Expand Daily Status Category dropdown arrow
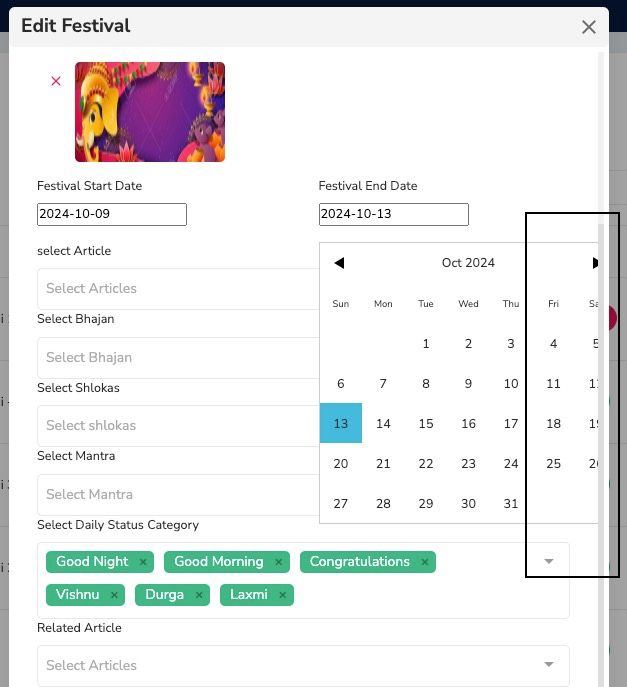The height and width of the screenshot is (687, 627). tap(549, 561)
